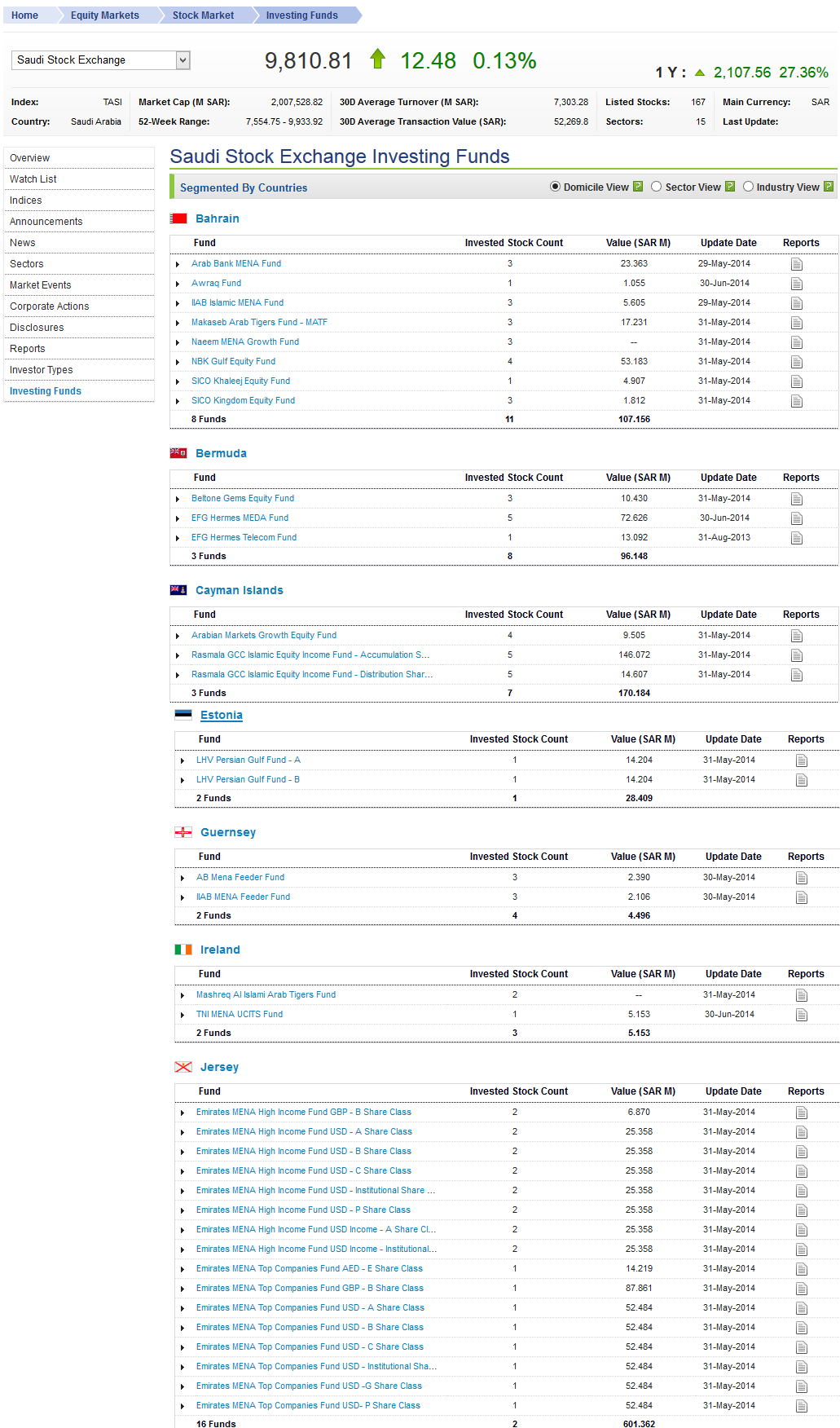Expand the Arabian Markets Growth Equity Fund row
840x1428 pixels.
pyautogui.click(x=178, y=636)
